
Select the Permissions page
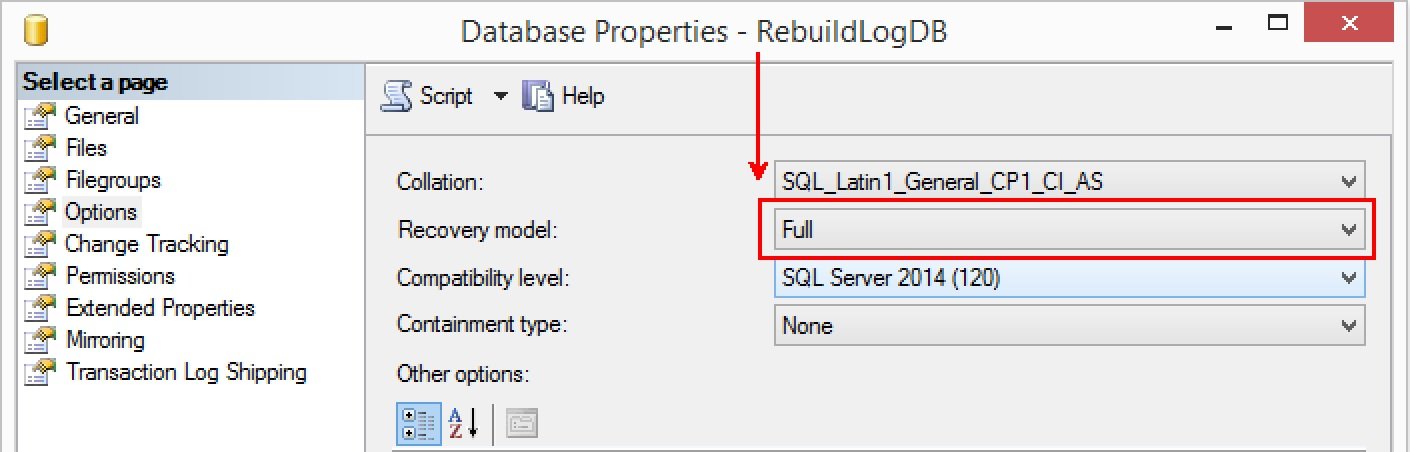120,276
